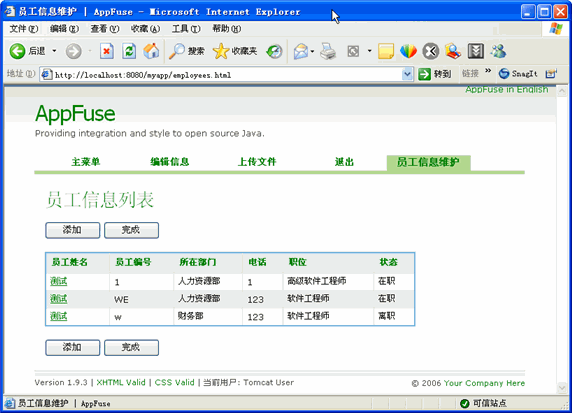Open the Home page icon
This screenshot has width=572, height=413.
(151, 51)
